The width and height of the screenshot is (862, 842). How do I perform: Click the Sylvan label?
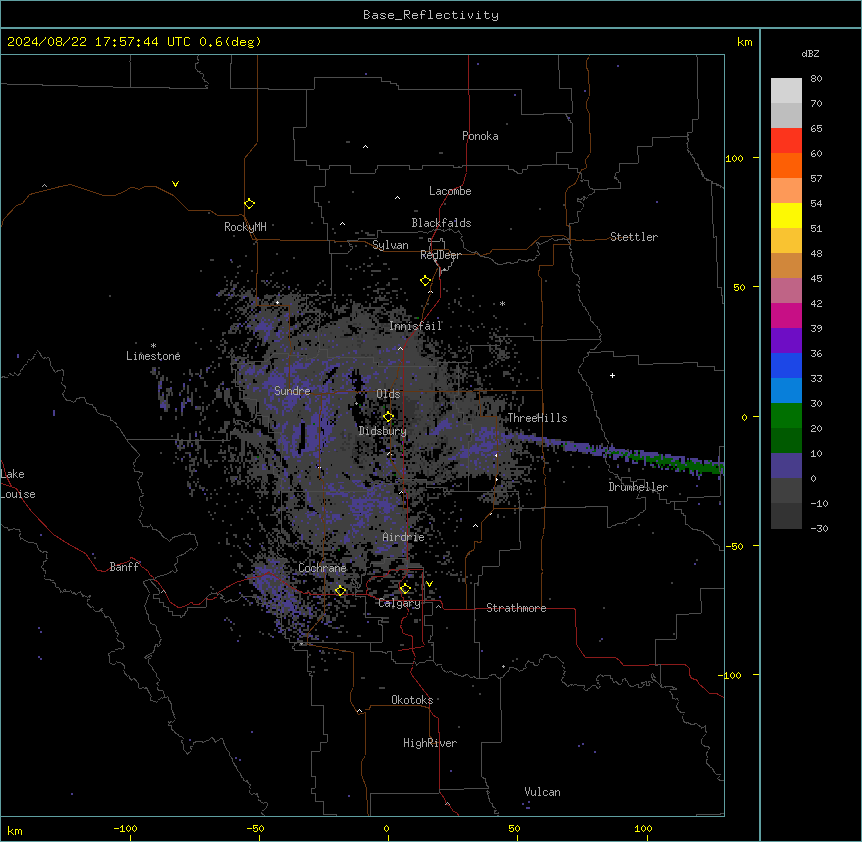click(x=390, y=245)
